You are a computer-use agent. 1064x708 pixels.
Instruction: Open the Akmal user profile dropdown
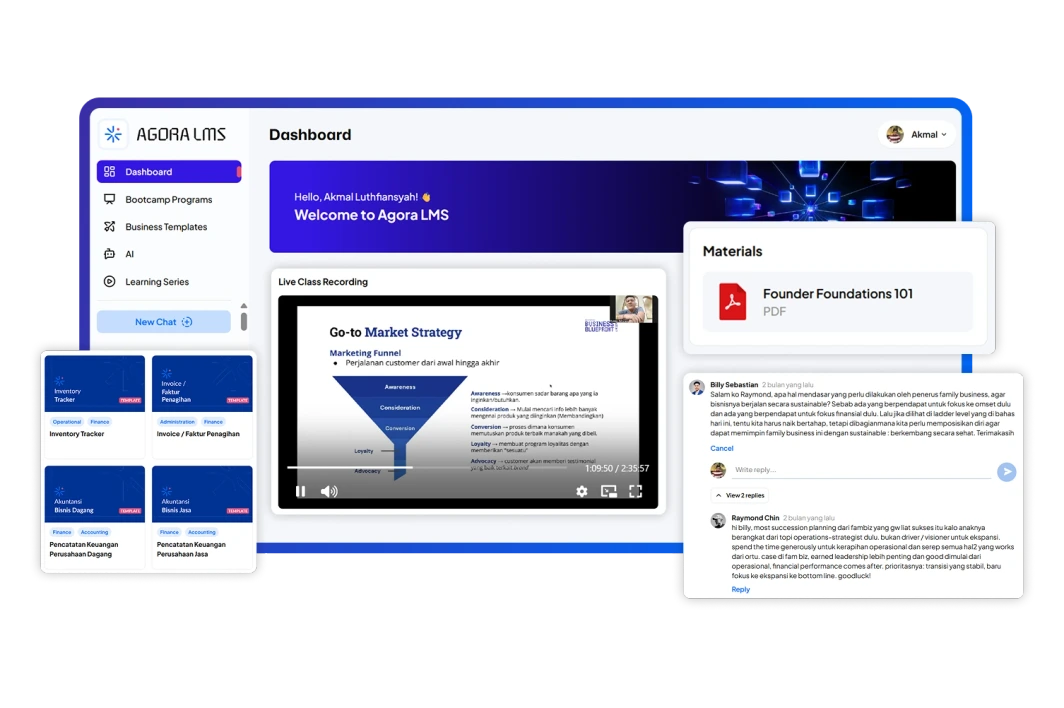pos(916,134)
